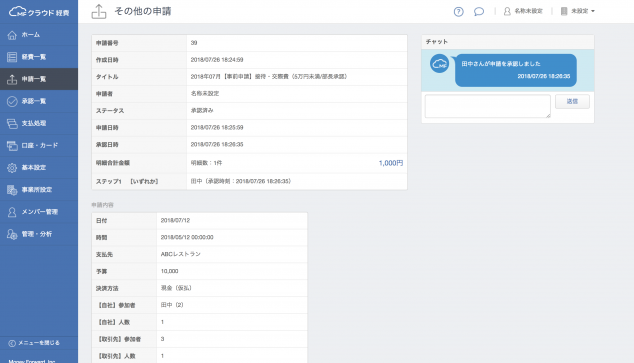Open 経費一覧 expense list icon
Screen dimensions: 634x363
pyautogui.click(x=12, y=57)
